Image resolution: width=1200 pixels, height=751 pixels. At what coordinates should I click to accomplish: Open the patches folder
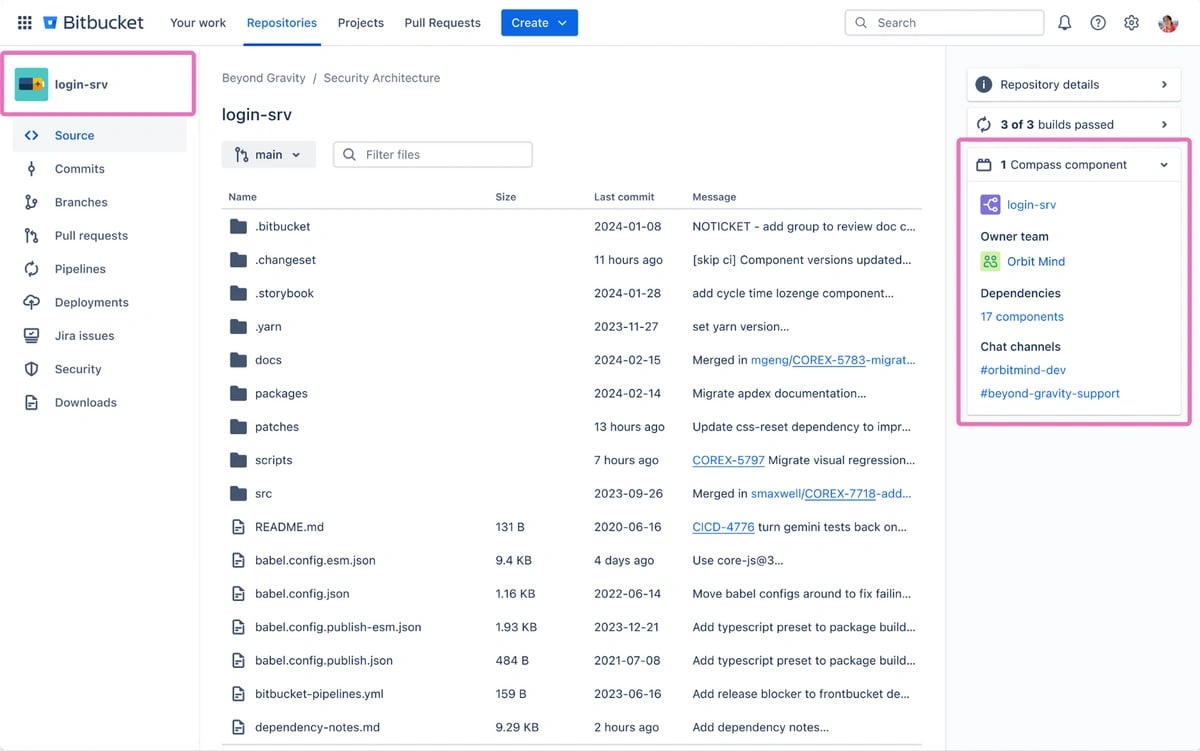click(277, 427)
